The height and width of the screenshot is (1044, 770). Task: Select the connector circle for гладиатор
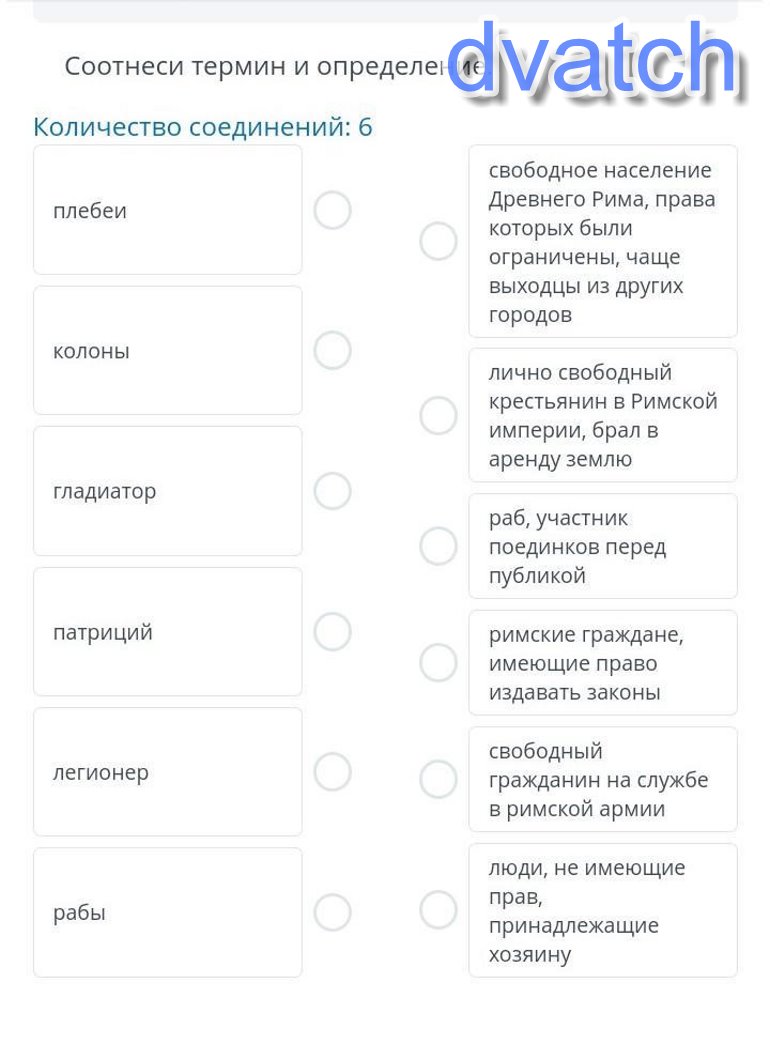click(x=332, y=491)
